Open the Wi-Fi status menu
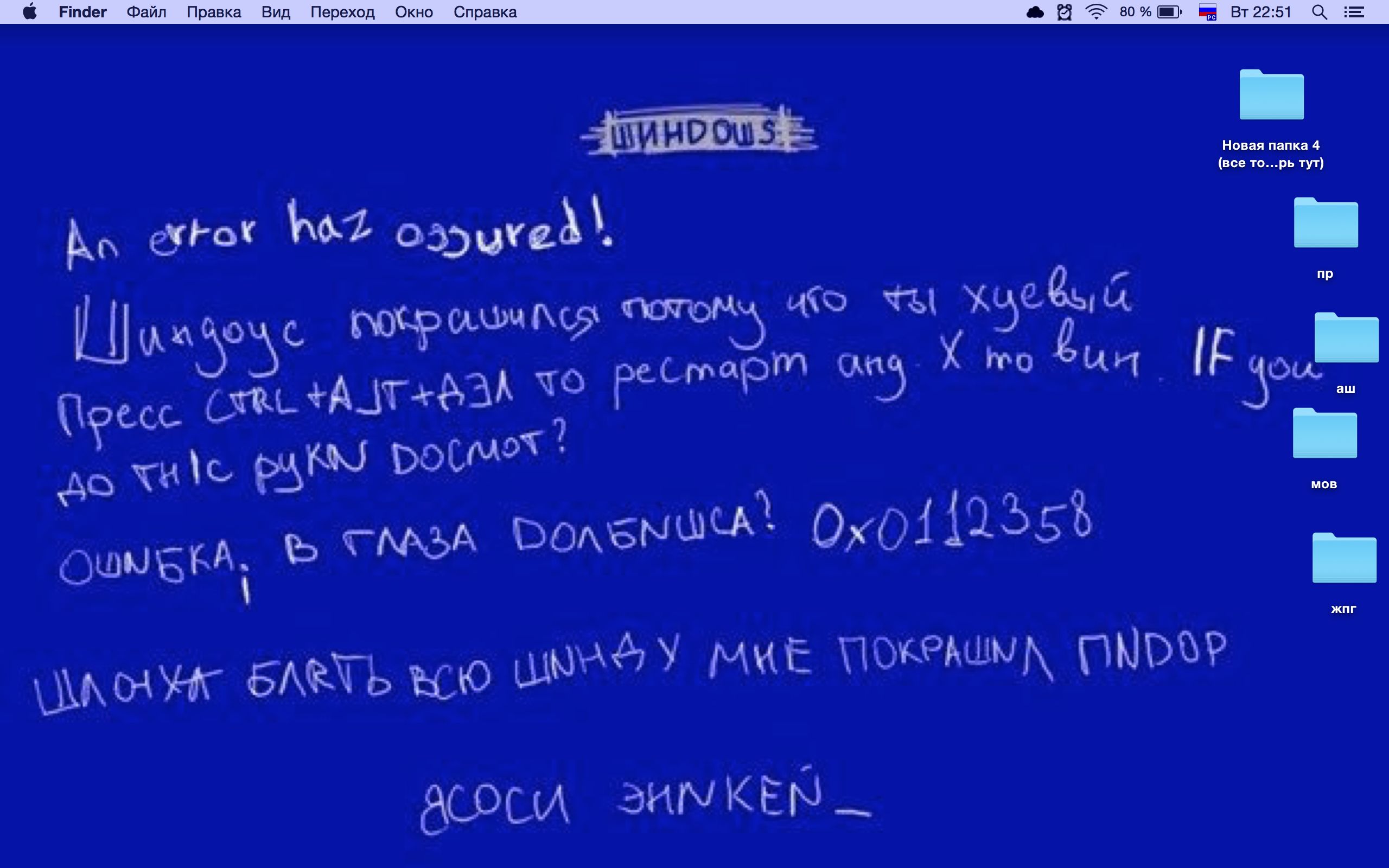The width and height of the screenshot is (1389, 868). click(1095, 12)
